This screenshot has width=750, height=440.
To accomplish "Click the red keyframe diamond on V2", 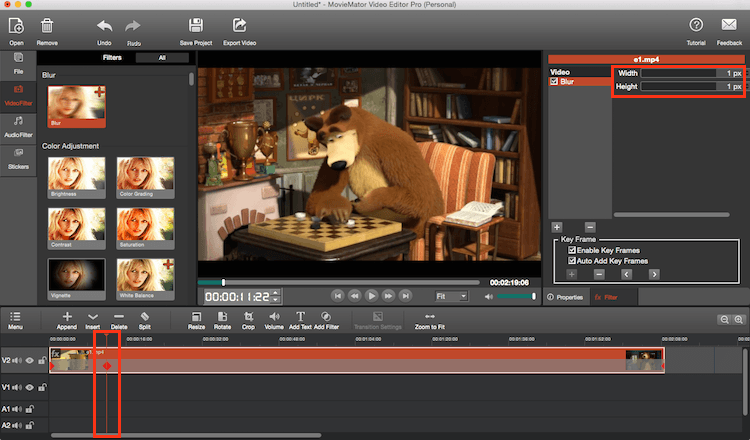I will (107, 365).
